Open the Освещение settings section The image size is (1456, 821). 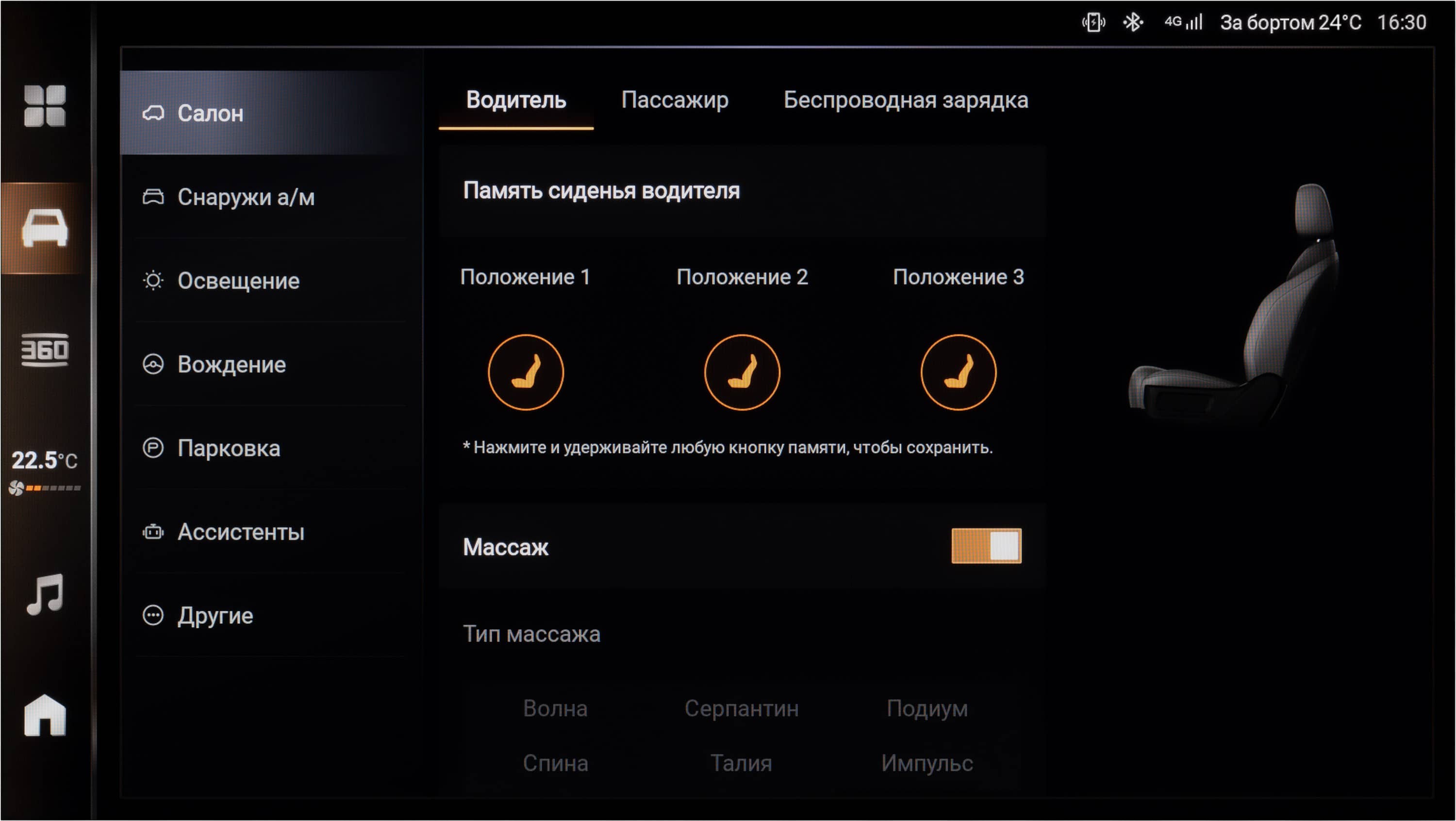tap(238, 281)
